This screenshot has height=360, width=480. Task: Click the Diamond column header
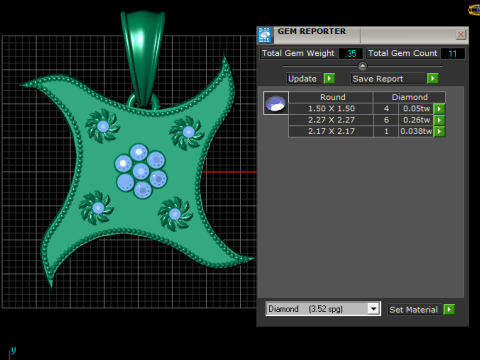tap(409, 97)
